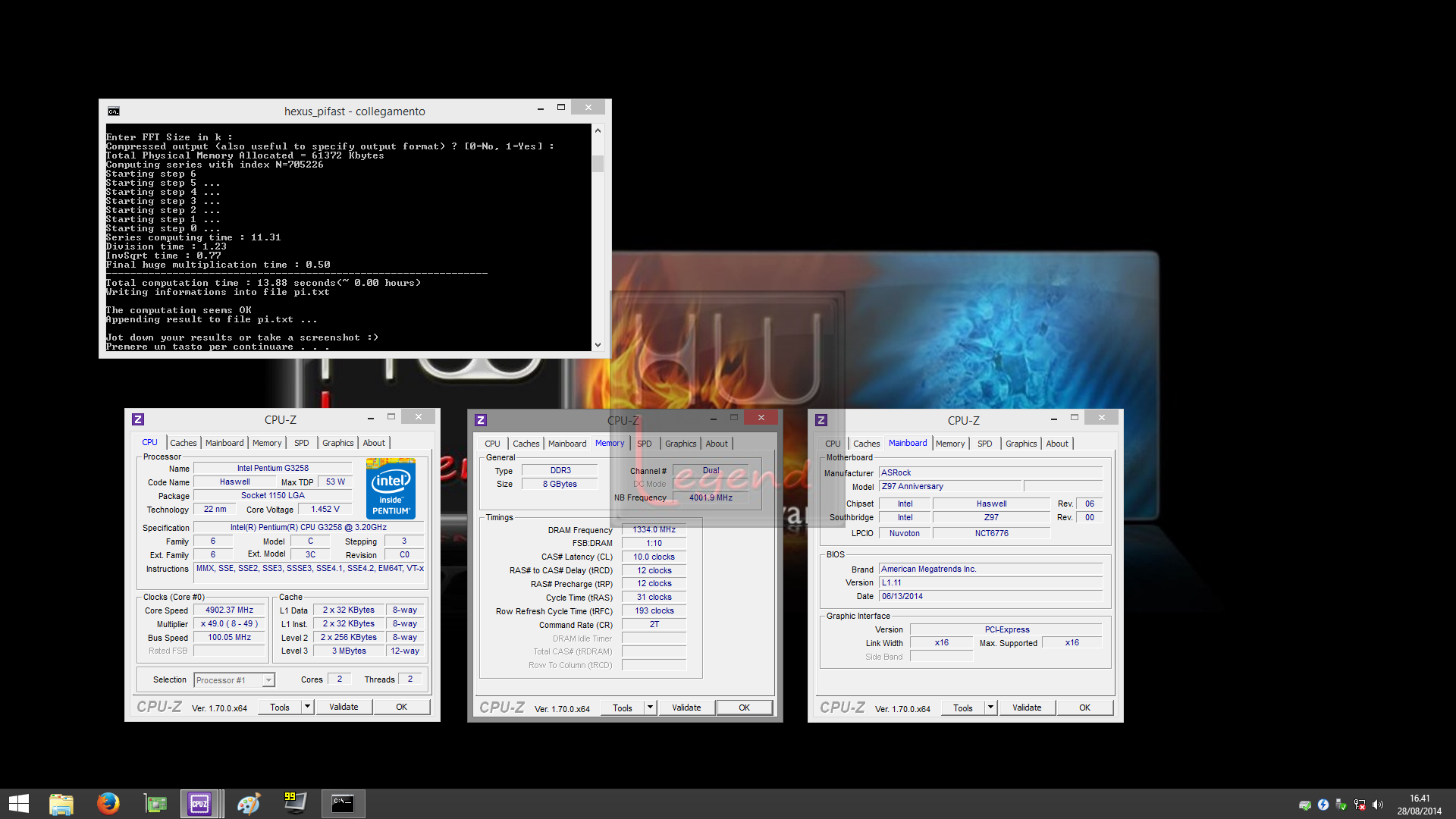Click Tools button in the left CPU-Z window

(280, 707)
